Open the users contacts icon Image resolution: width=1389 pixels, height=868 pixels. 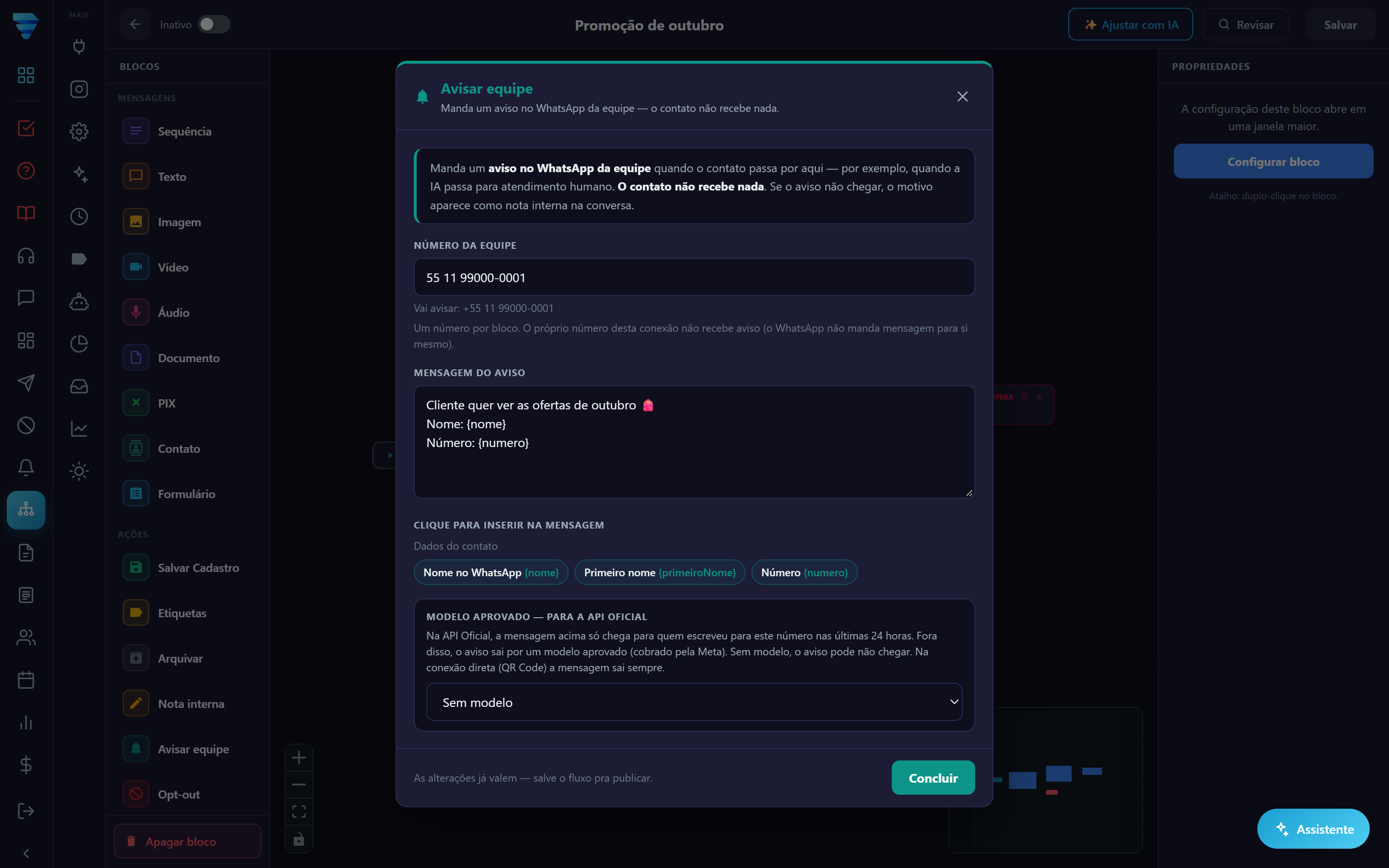pyautogui.click(x=26, y=637)
